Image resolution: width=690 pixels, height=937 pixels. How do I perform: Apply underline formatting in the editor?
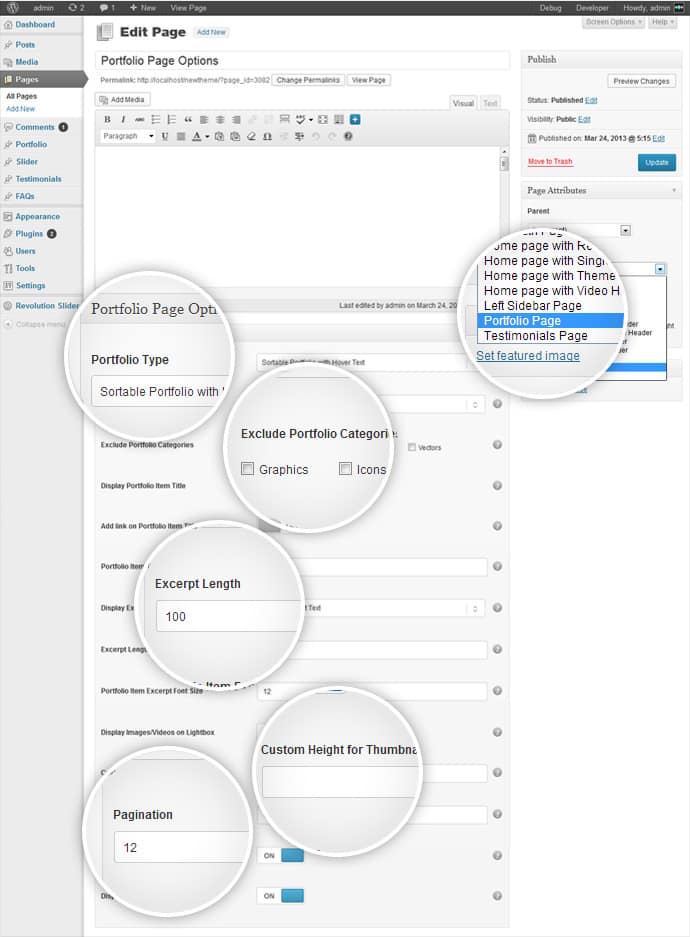click(x=165, y=137)
